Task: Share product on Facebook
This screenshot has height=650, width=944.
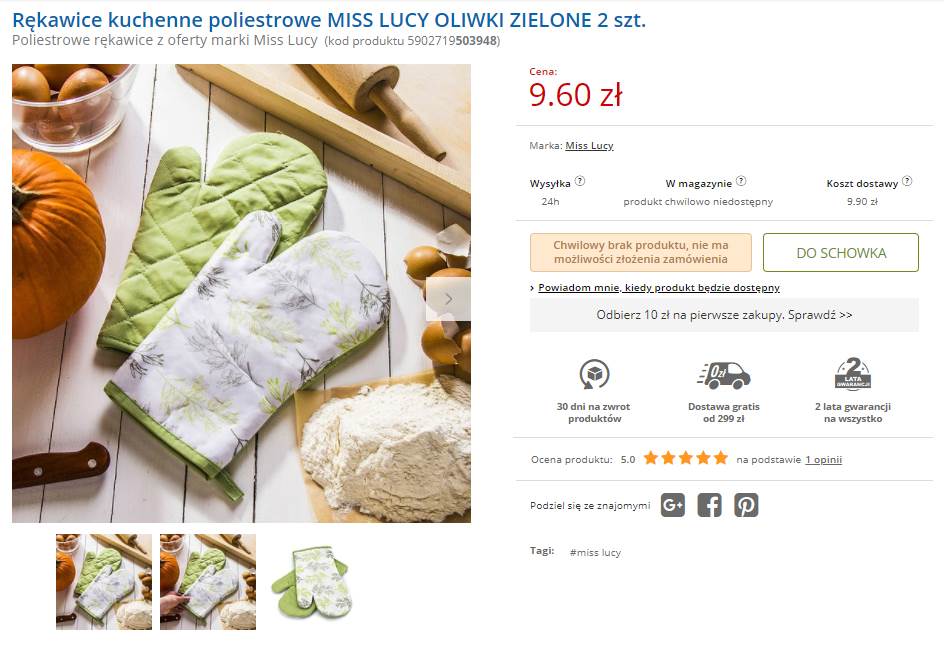Action: point(709,505)
